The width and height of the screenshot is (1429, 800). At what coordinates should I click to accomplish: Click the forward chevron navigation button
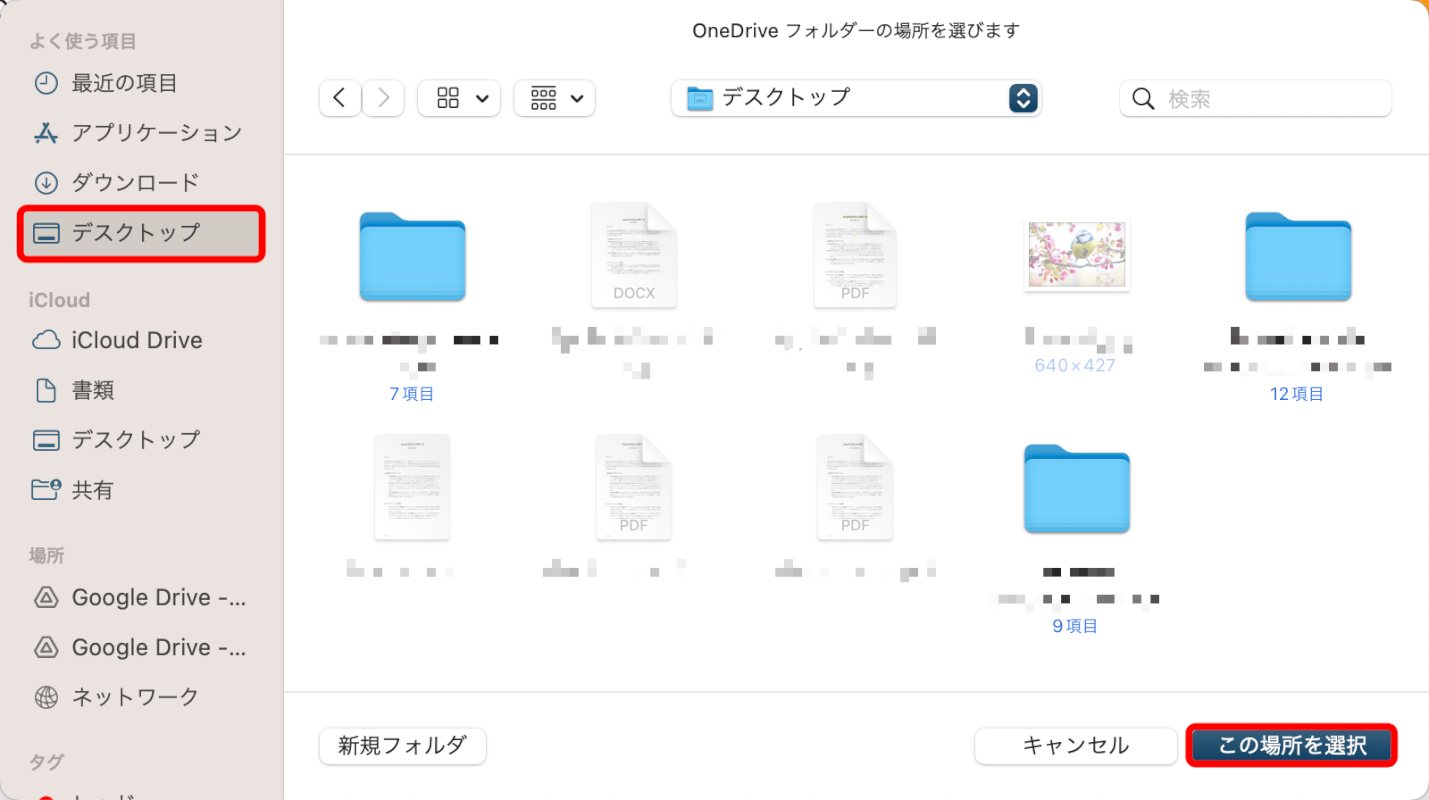383,98
